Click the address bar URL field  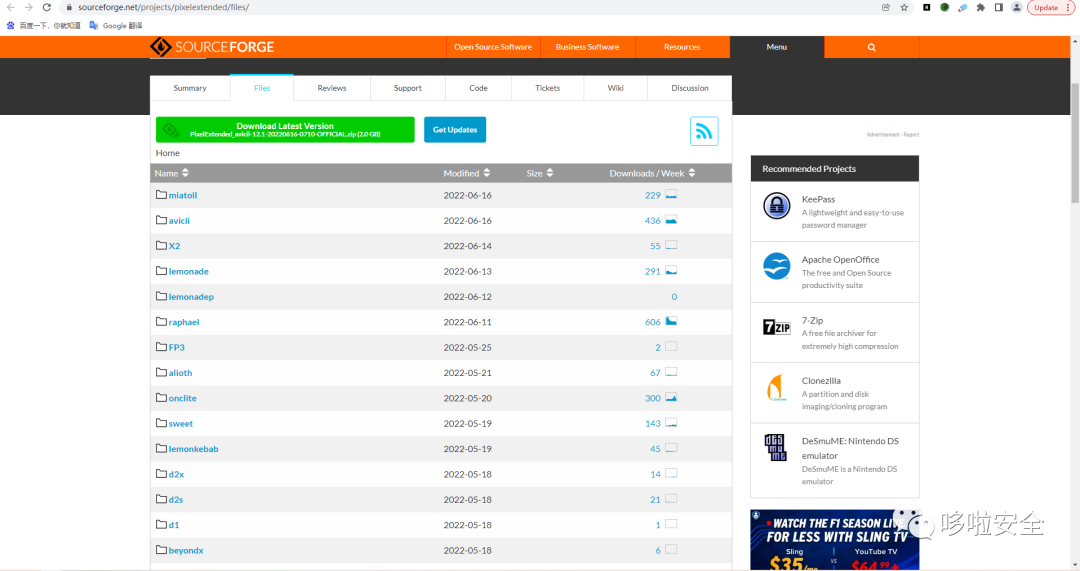click(468, 8)
